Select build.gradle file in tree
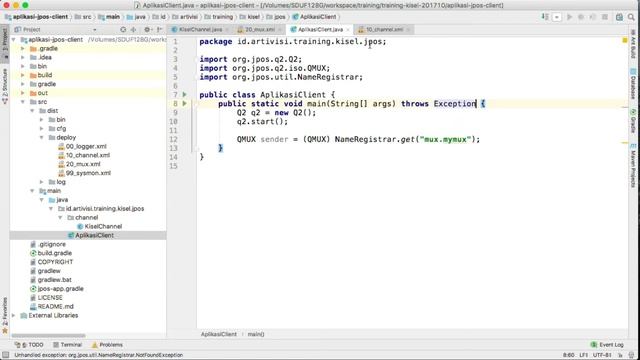640x360 pixels. [x=51, y=253]
